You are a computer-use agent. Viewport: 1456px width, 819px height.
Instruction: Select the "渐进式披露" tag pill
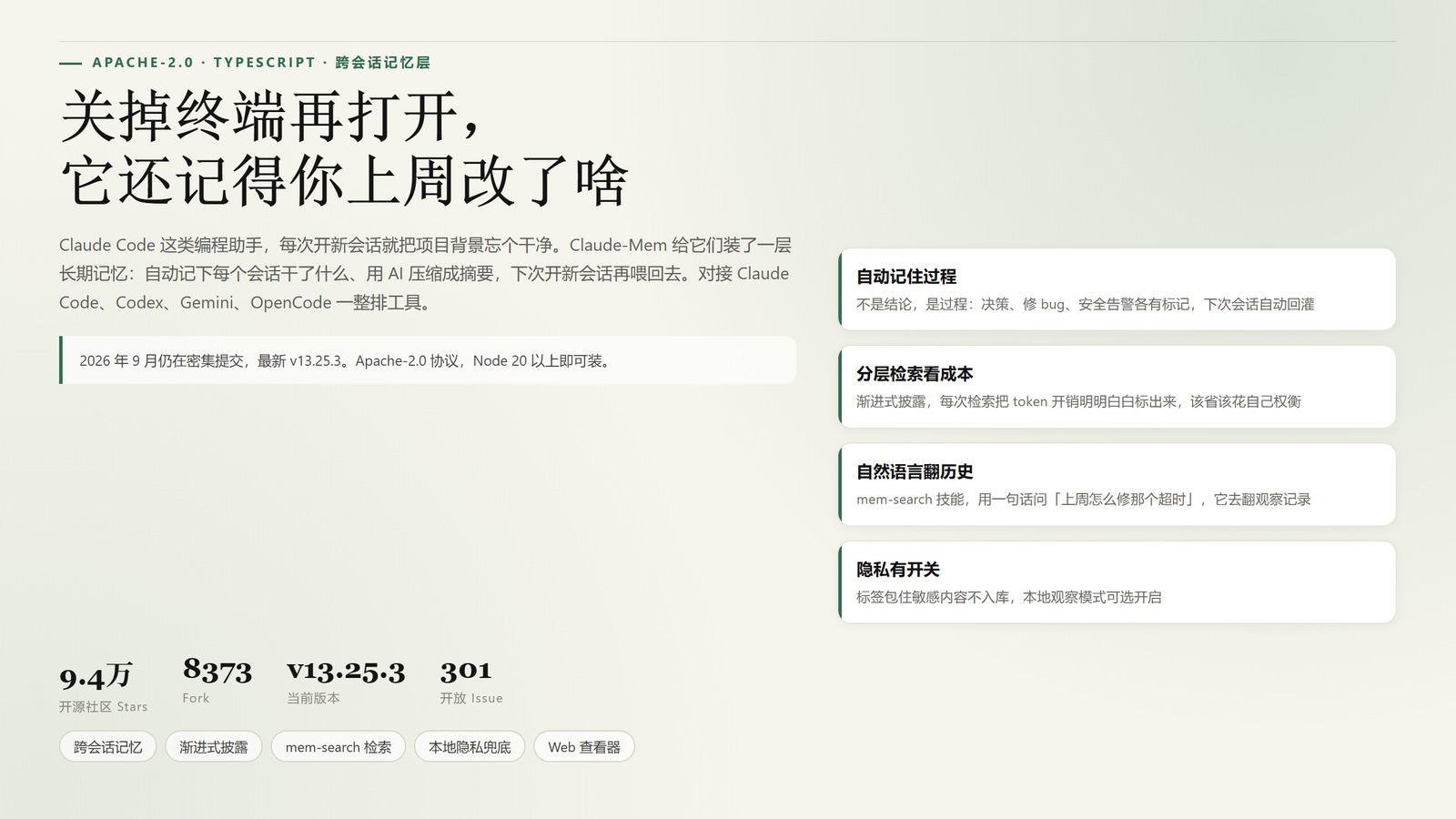pos(214,747)
